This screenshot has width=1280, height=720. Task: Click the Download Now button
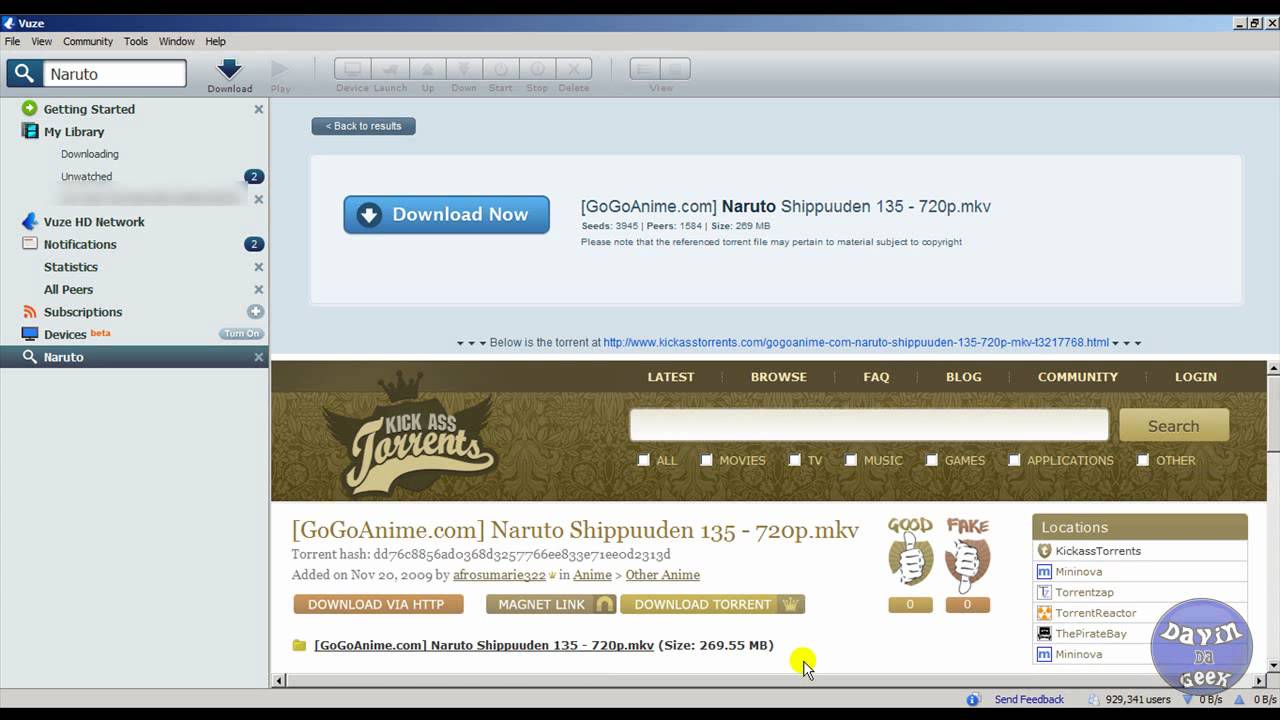446,215
